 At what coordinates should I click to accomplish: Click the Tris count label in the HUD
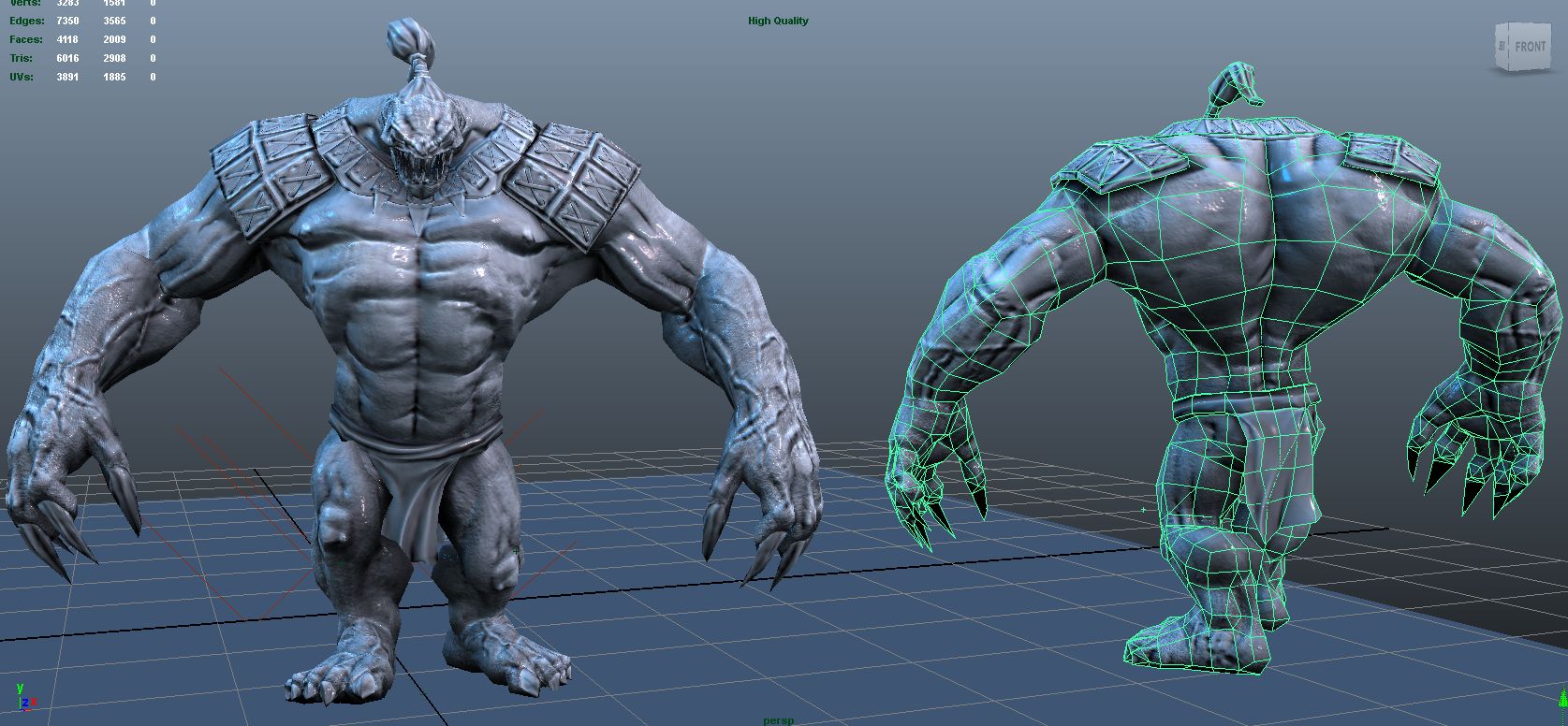point(22,58)
